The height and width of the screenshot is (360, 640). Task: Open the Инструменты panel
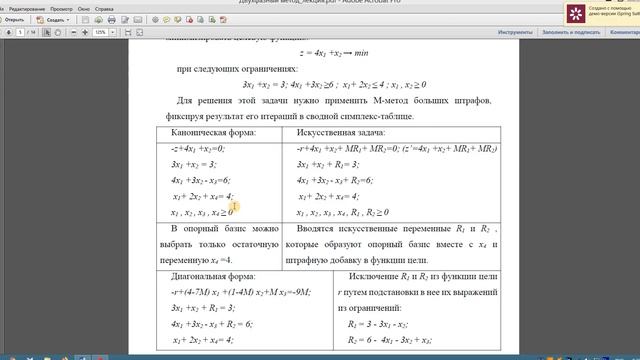[x=515, y=32]
